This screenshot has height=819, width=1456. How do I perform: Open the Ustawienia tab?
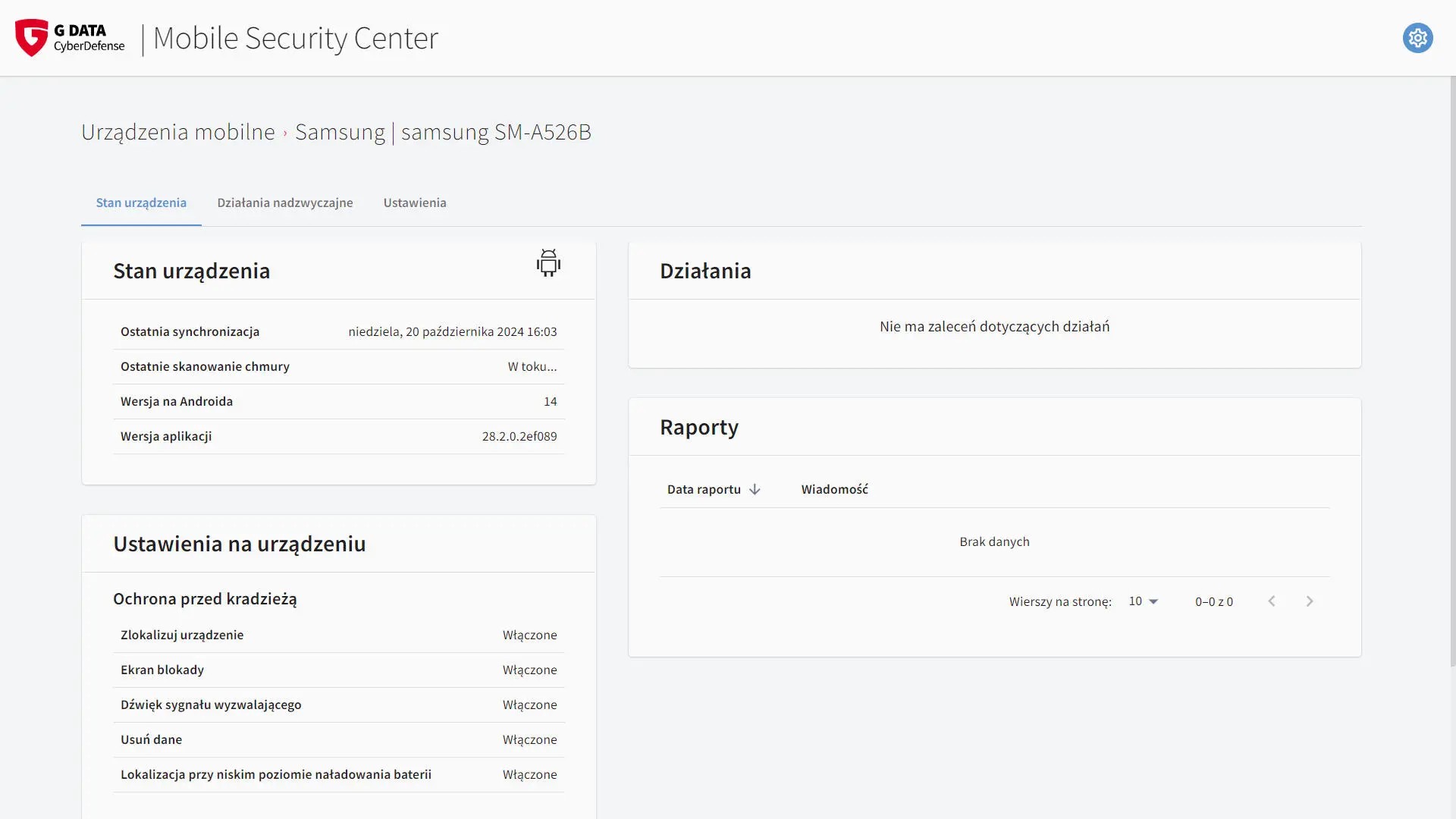[x=415, y=202]
